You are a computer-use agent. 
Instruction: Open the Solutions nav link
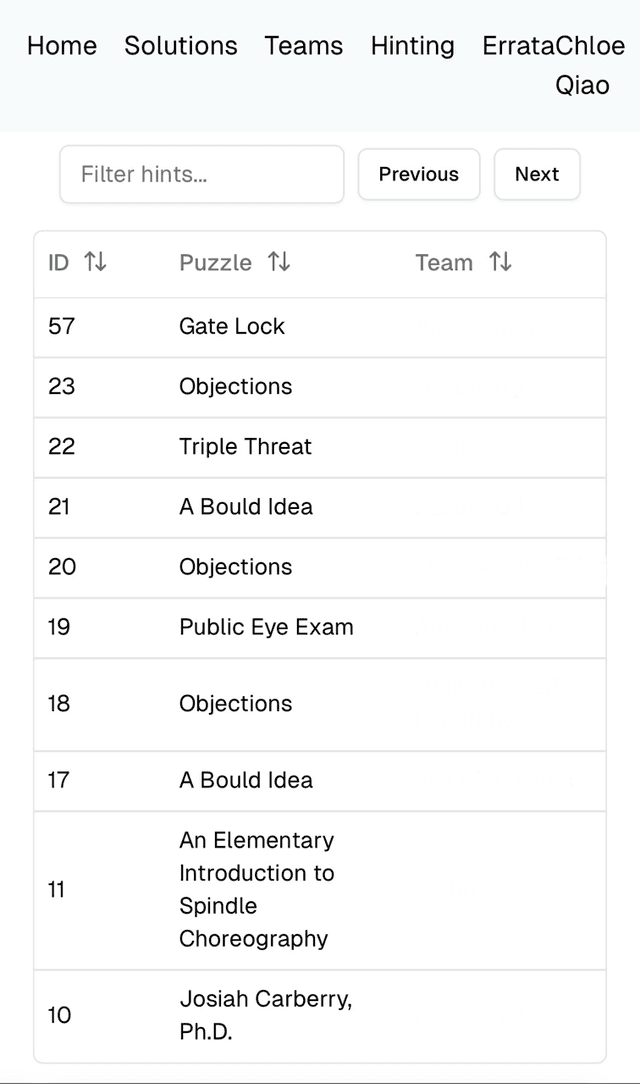(x=181, y=46)
